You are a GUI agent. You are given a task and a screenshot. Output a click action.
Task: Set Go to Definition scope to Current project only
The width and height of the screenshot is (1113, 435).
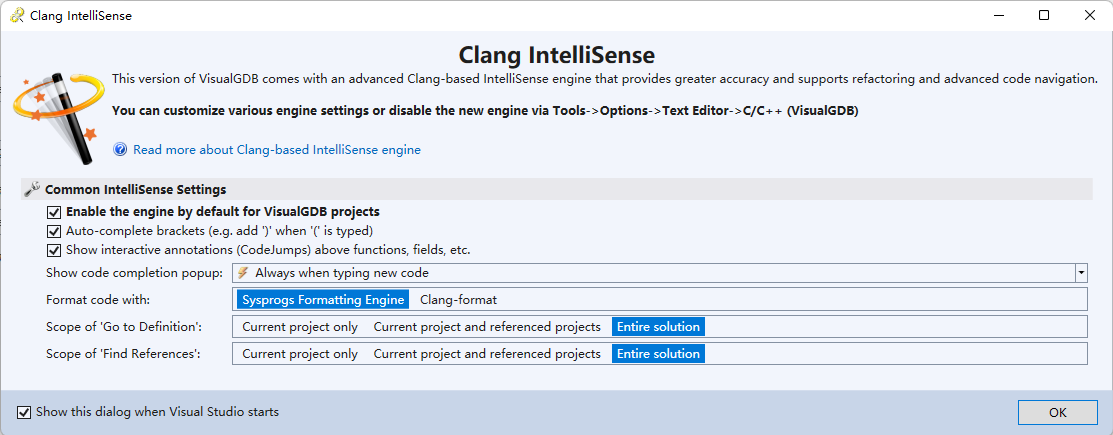[x=300, y=327]
